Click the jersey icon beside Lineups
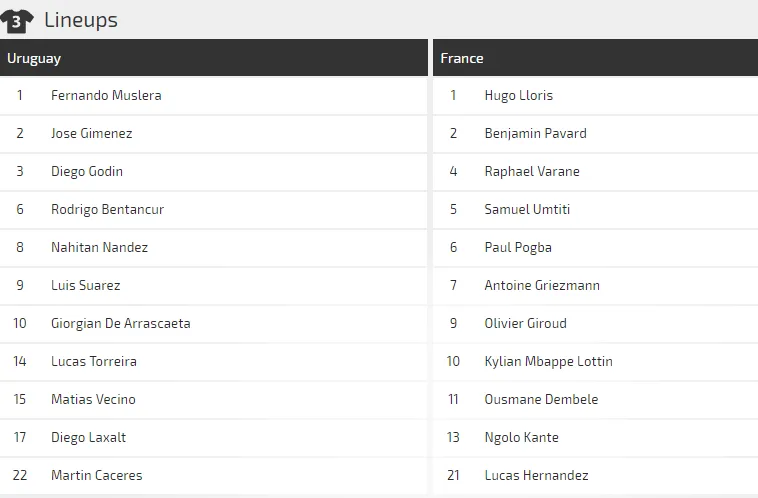Image resolution: width=758 pixels, height=498 pixels. click(17, 20)
